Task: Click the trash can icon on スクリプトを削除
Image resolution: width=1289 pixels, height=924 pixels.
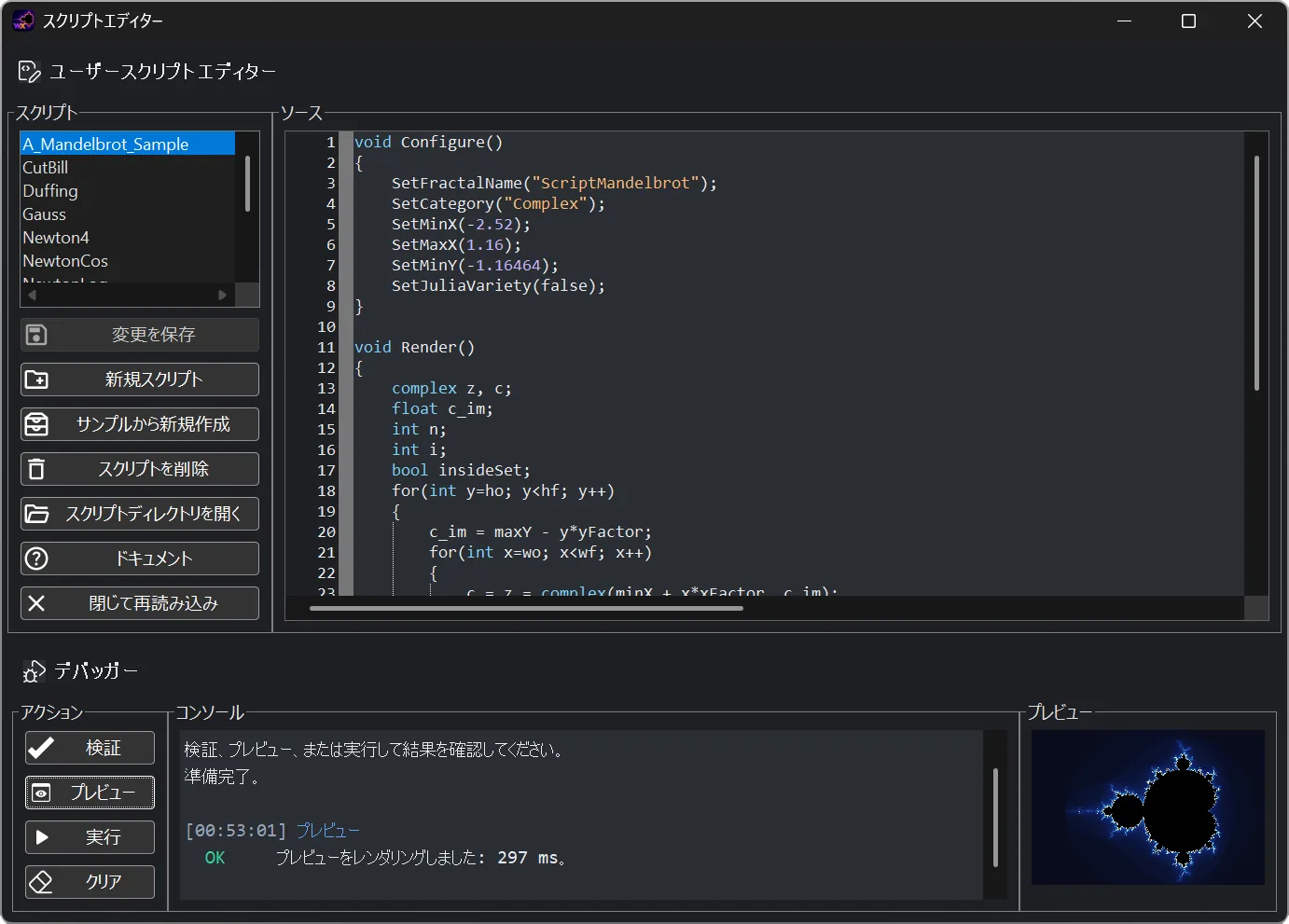Action: tap(36, 469)
